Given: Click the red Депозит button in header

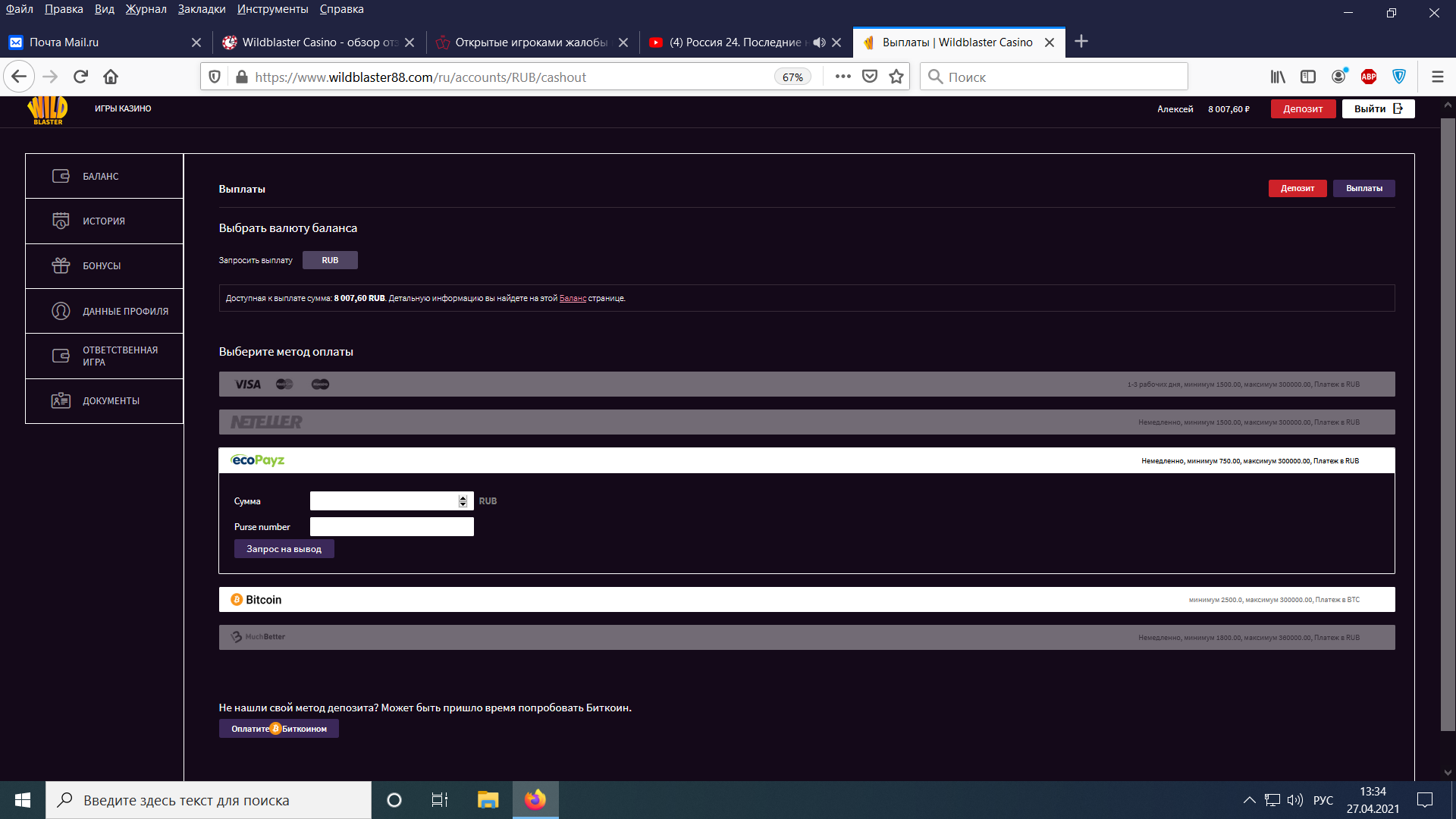Looking at the screenshot, I should pos(1303,108).
